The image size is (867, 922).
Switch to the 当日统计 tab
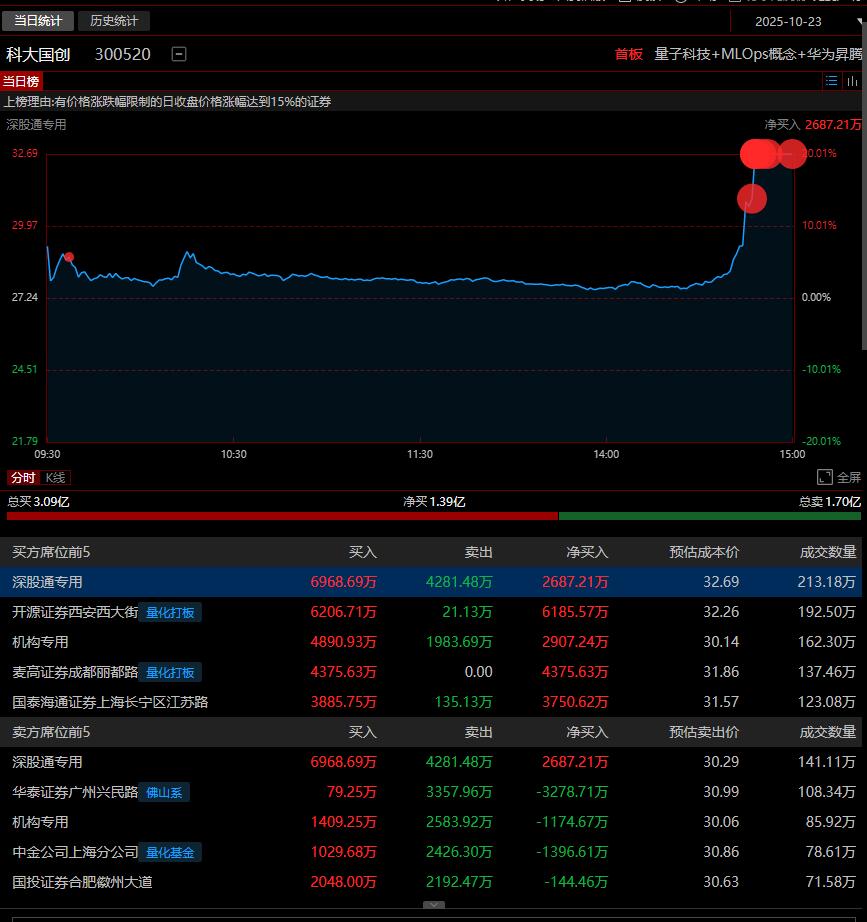pos(38,21)
